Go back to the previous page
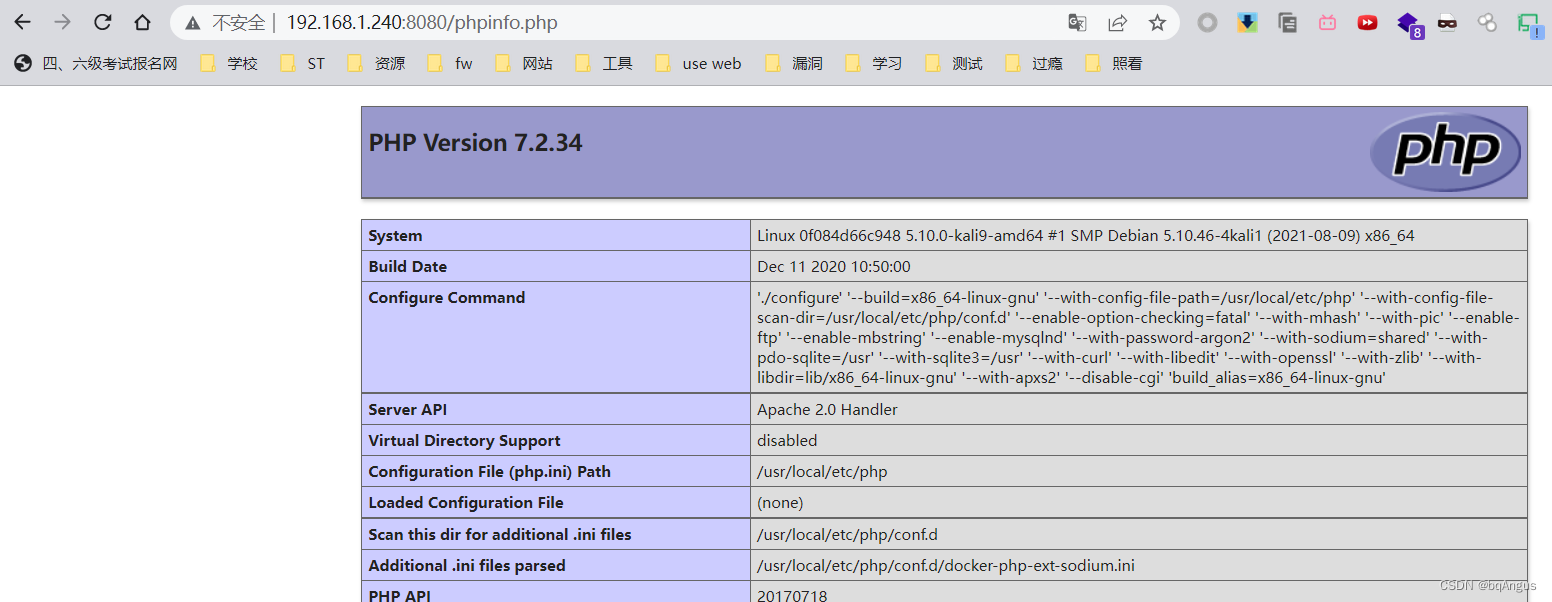This screenshot has height=602, width=1552. (x=22, y=22)
